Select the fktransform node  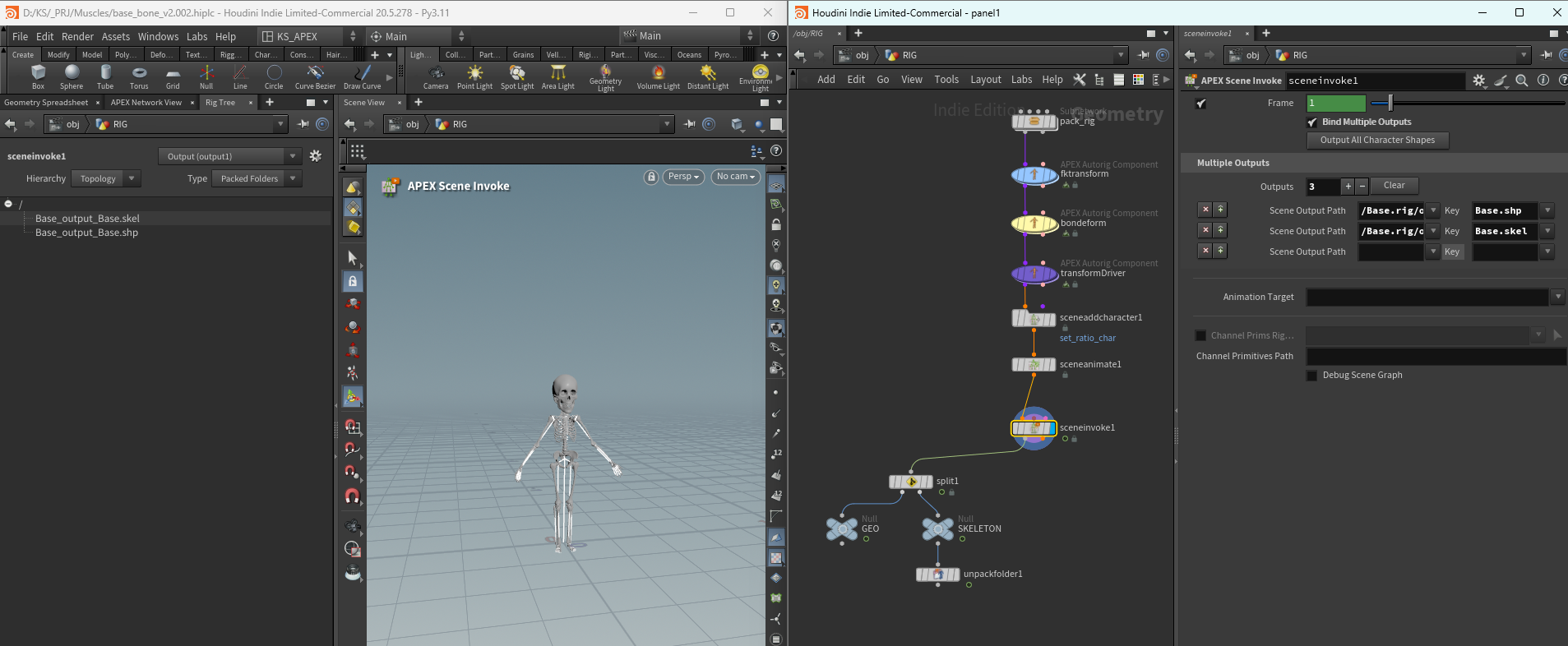click(1034, 175)
